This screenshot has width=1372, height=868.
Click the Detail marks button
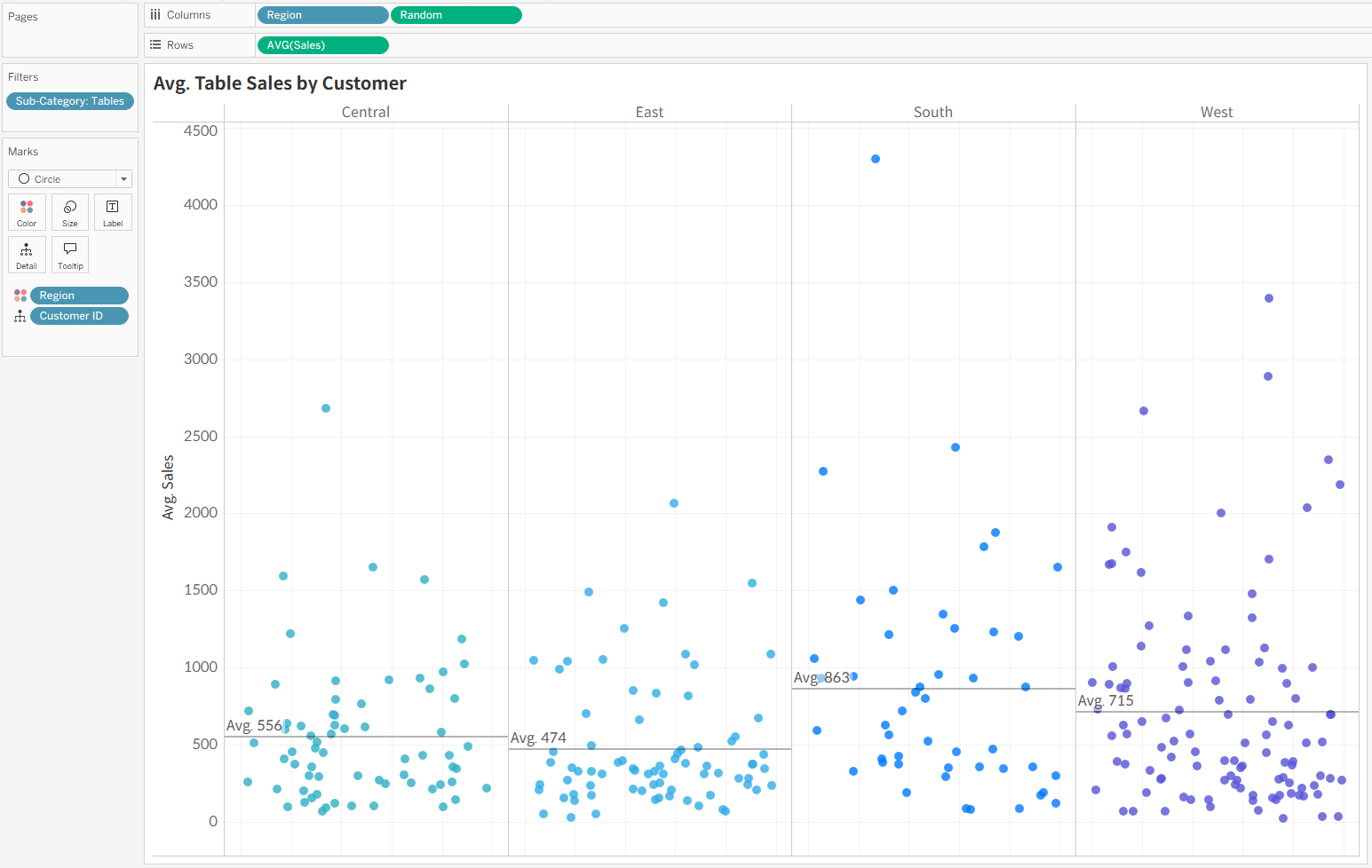(x=27, y=255)
